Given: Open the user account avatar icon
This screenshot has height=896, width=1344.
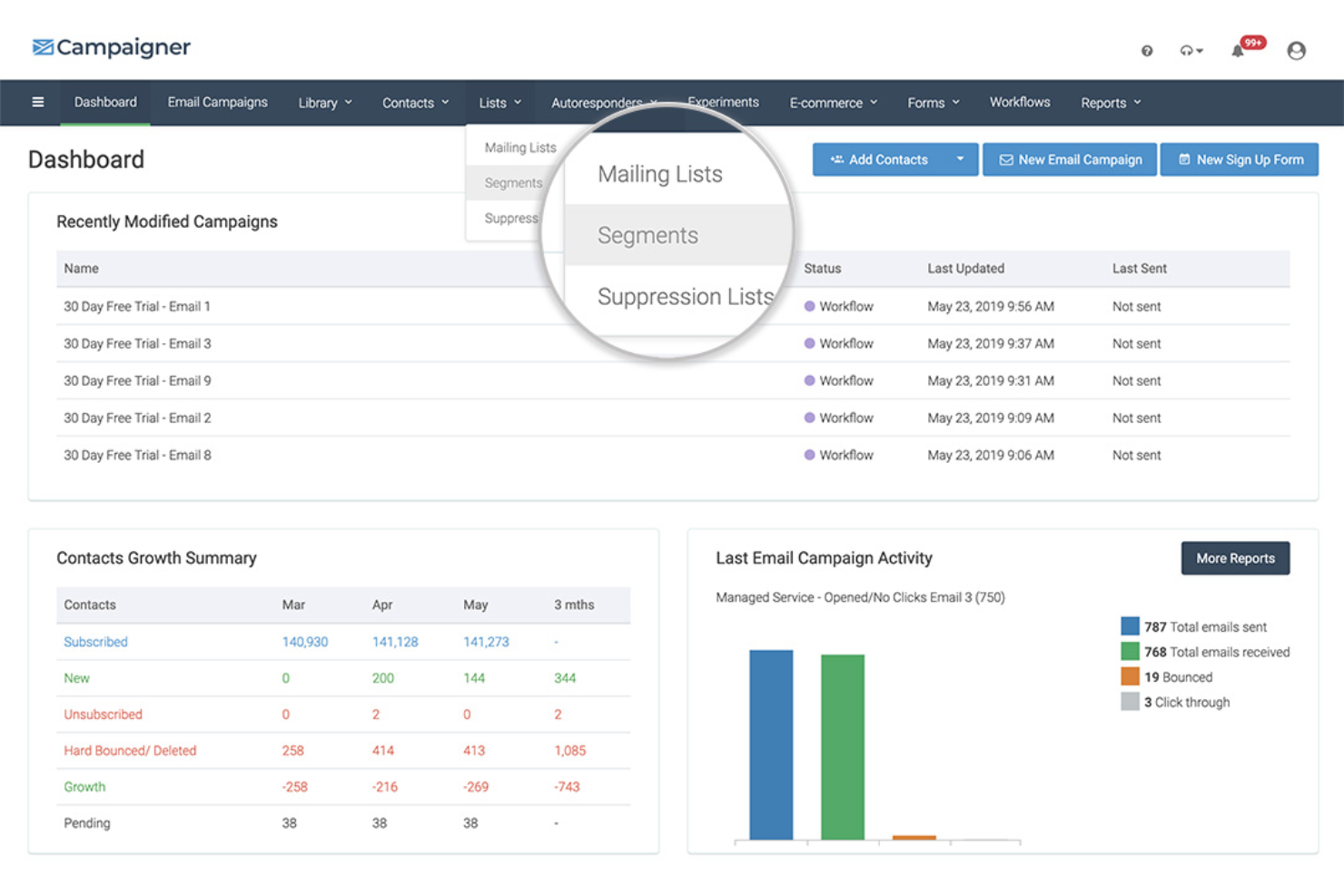Looking at the screenshot, I should 1296,51.
